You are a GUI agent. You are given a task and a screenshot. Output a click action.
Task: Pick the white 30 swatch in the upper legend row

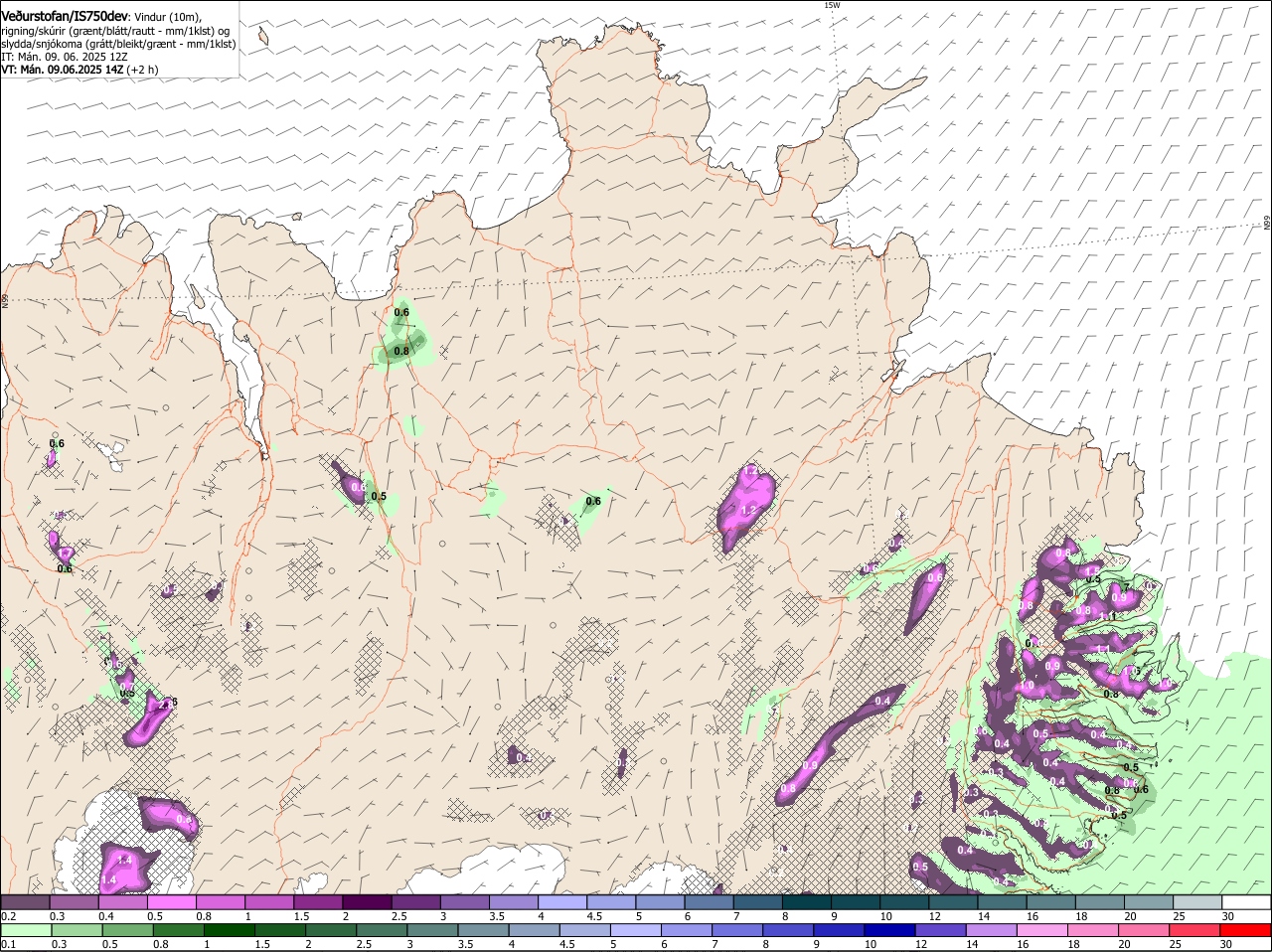(x=1246, y=902)
